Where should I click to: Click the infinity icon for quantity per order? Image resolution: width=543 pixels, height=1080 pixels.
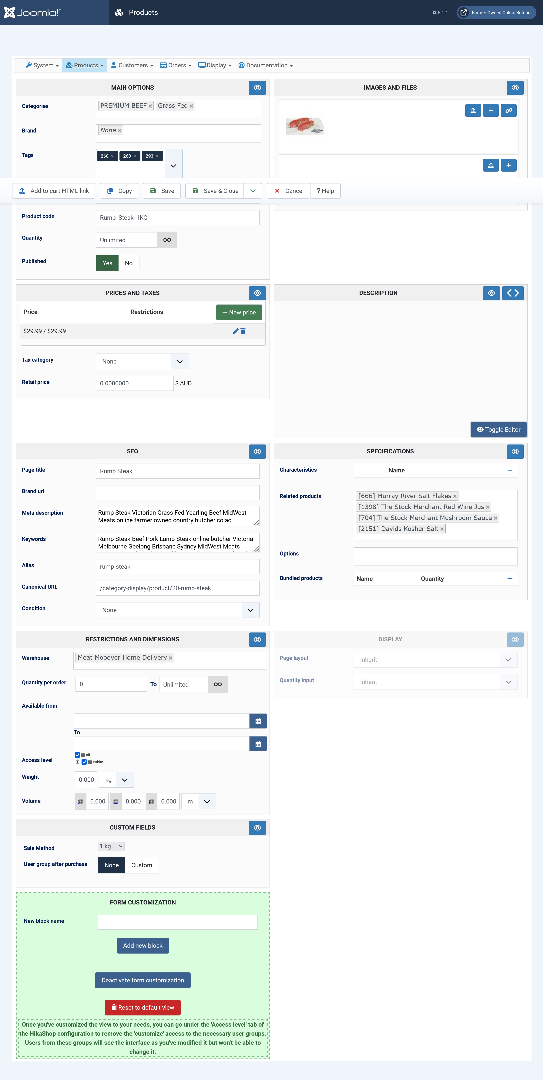pyautogui.click(x=218, y=684)
